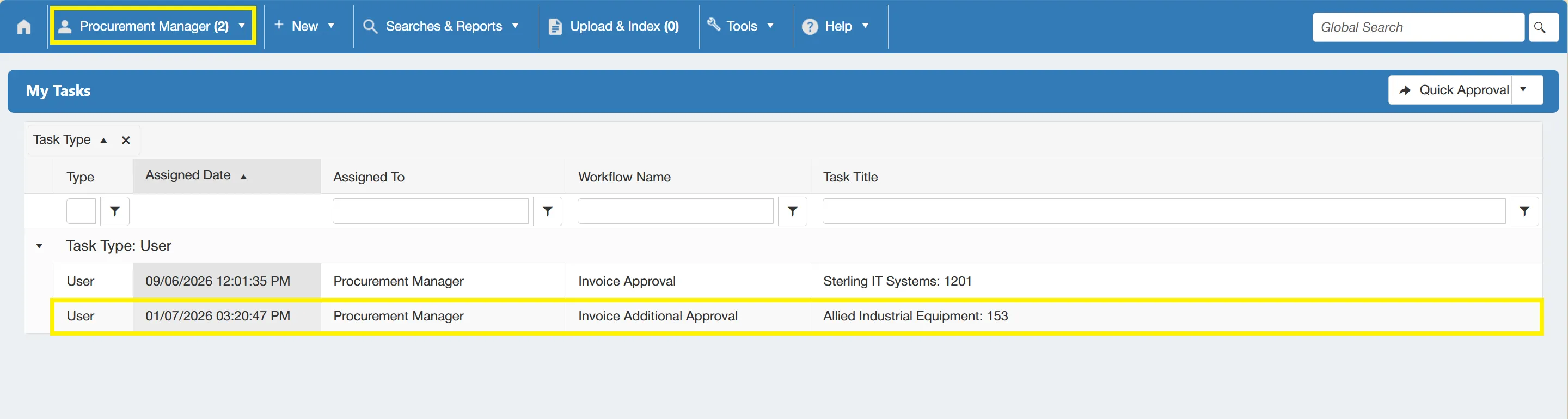Click the Type filter input box

(x=81, y=211)
